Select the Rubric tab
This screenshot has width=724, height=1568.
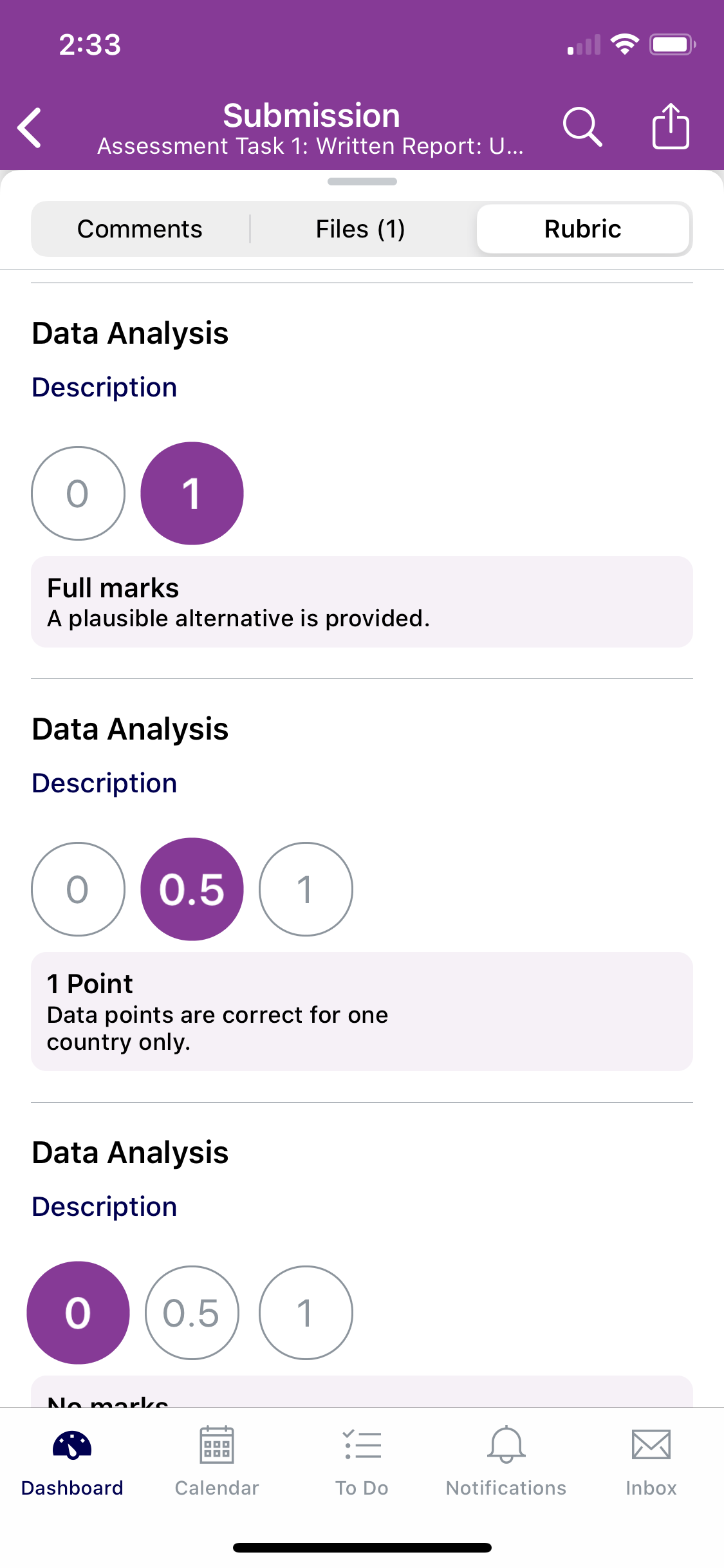click(583, 229)
